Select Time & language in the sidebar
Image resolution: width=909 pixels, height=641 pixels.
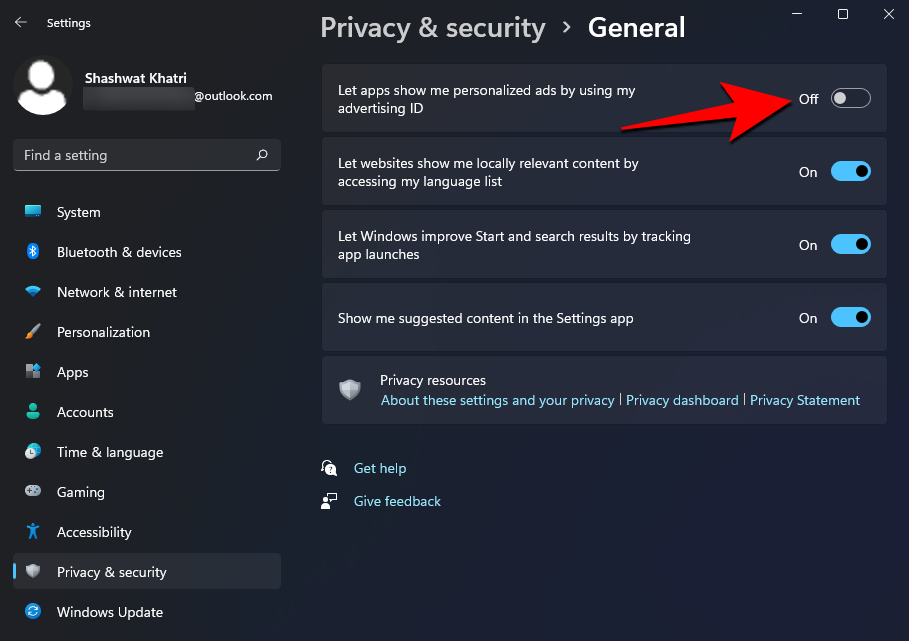click(x=110, y=452)
